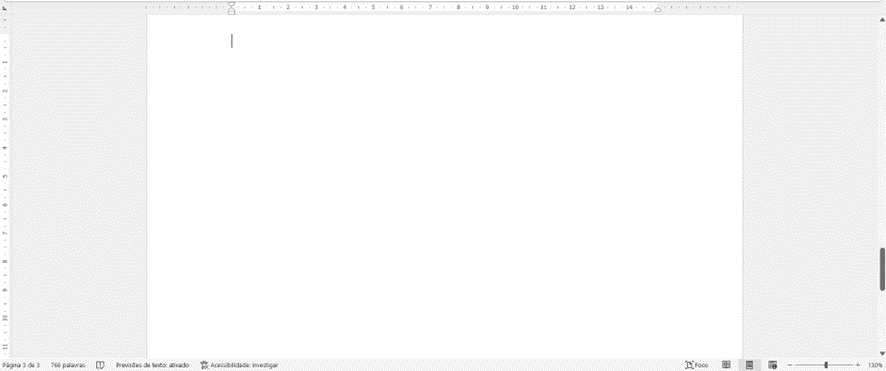
Task: Click in the blank document page
Action: click(445, 186)
